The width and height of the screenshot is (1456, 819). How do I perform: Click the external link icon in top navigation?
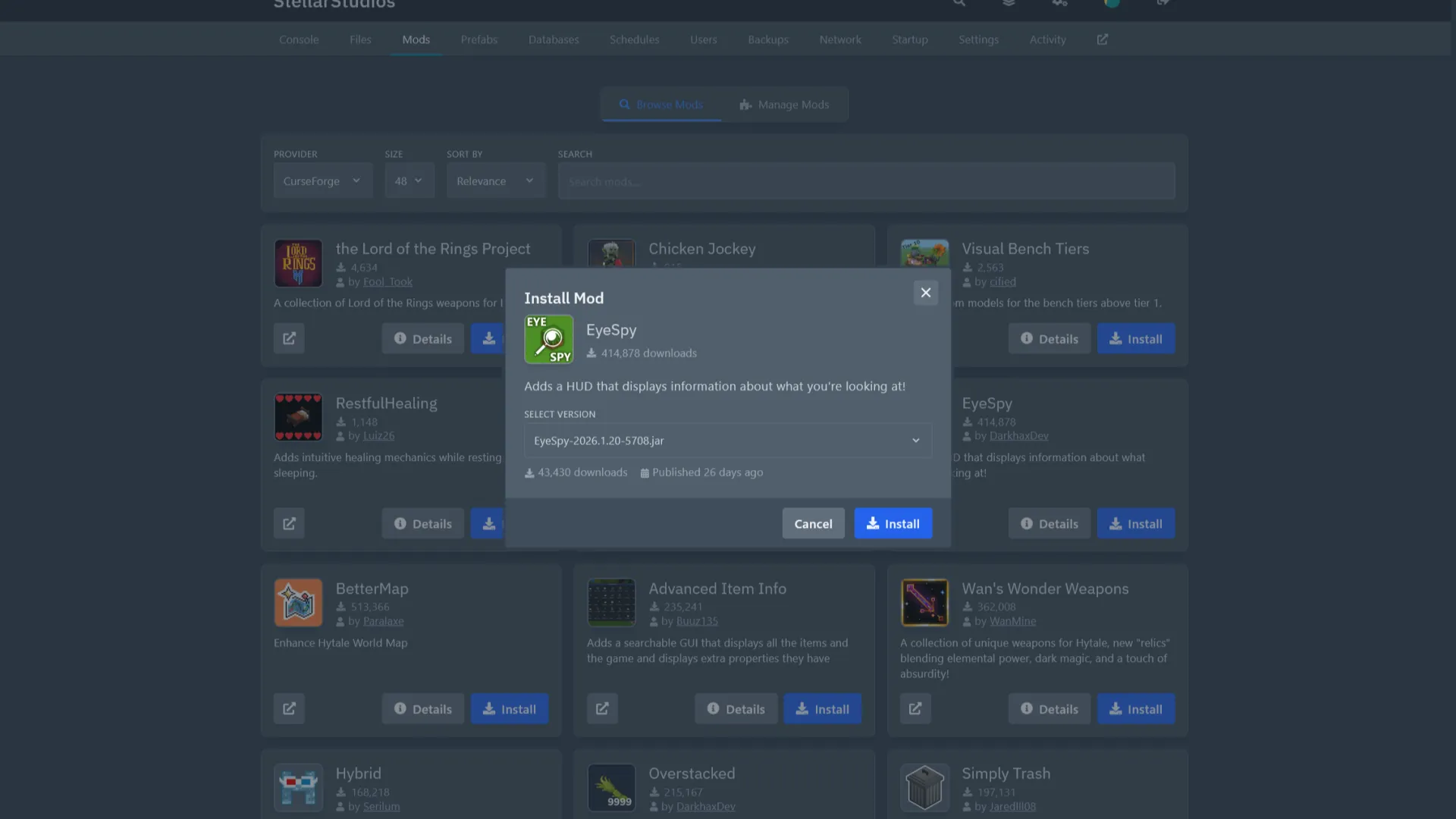coord(1102,39)
